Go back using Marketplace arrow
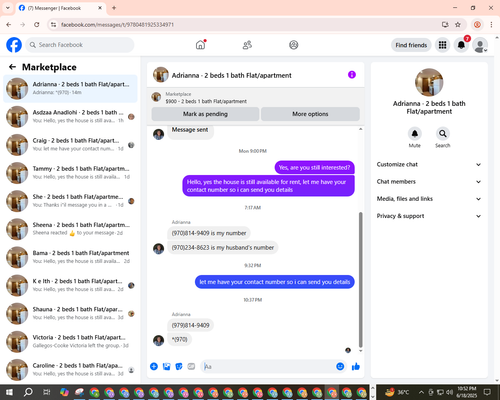 point(12,67)
